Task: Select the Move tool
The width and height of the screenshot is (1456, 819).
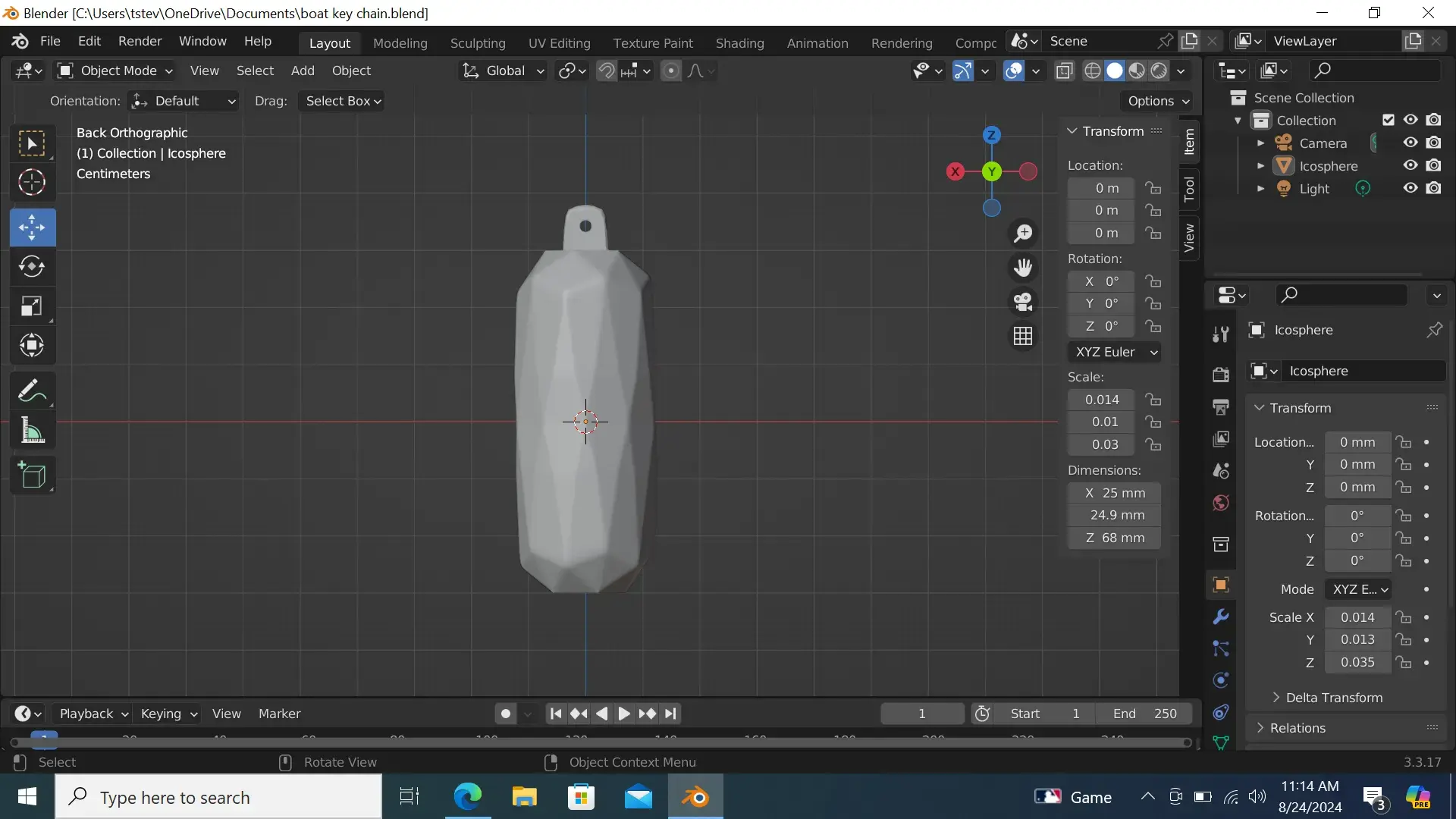Action: tap(32, 227)
